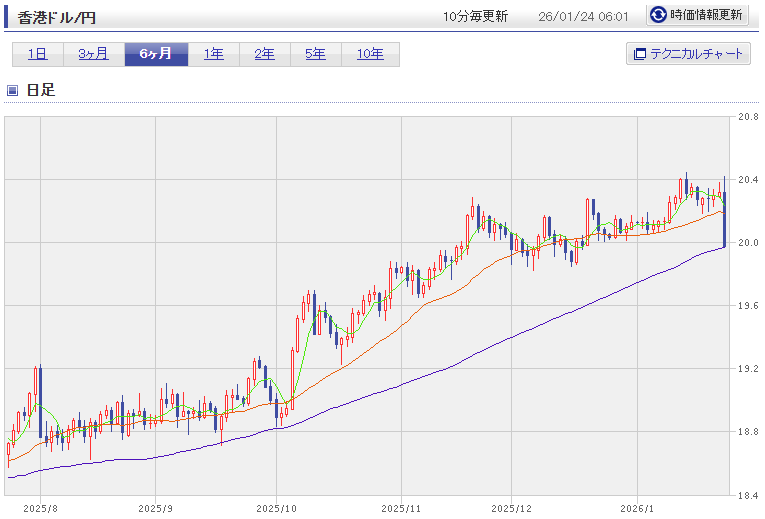Click the 26/01/24 06:01 timestamp

coord(583,16)
